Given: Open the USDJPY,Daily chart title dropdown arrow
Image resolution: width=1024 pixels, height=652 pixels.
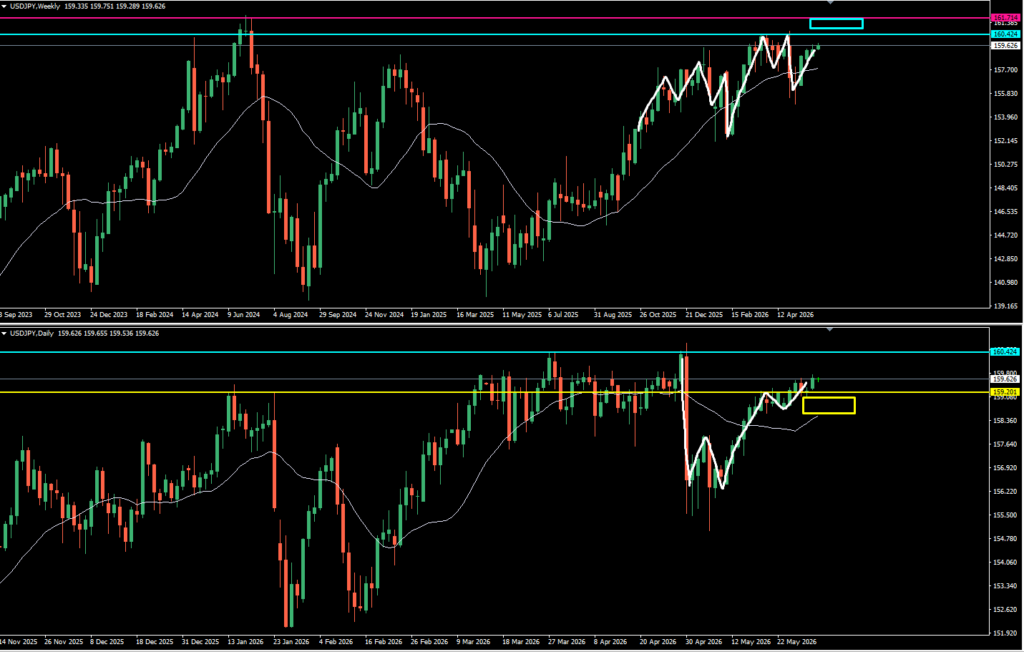Looking at the screenshot, I should pos(5,334).
